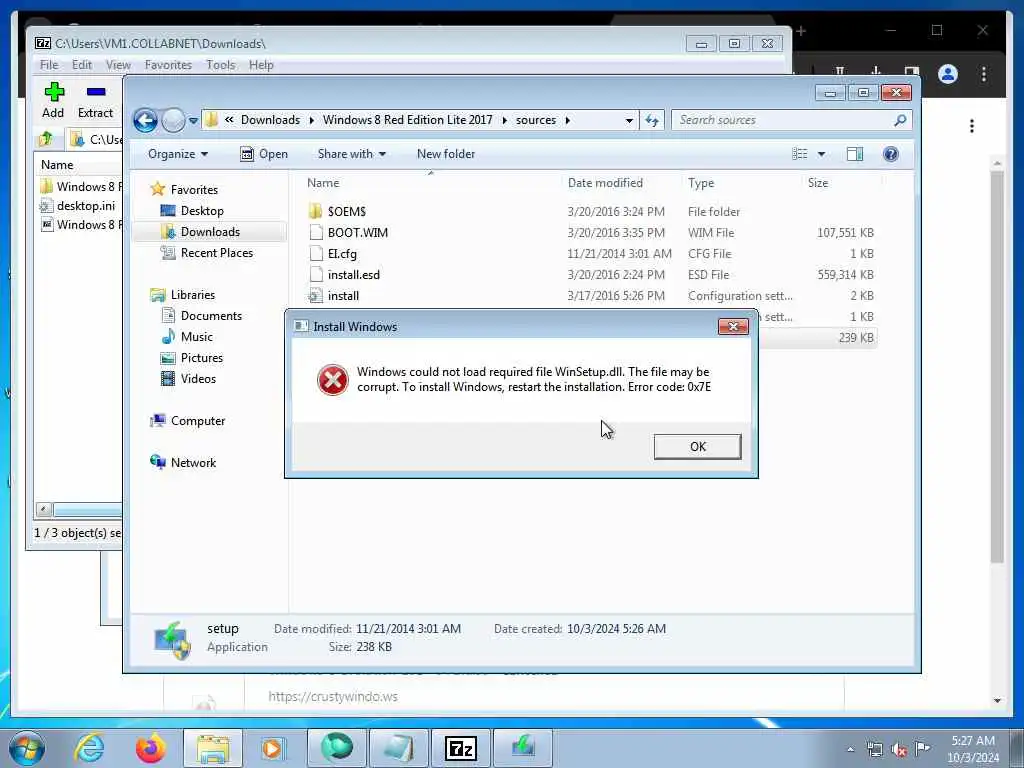Select Libraries in navigation pane

tap(193, 295)
